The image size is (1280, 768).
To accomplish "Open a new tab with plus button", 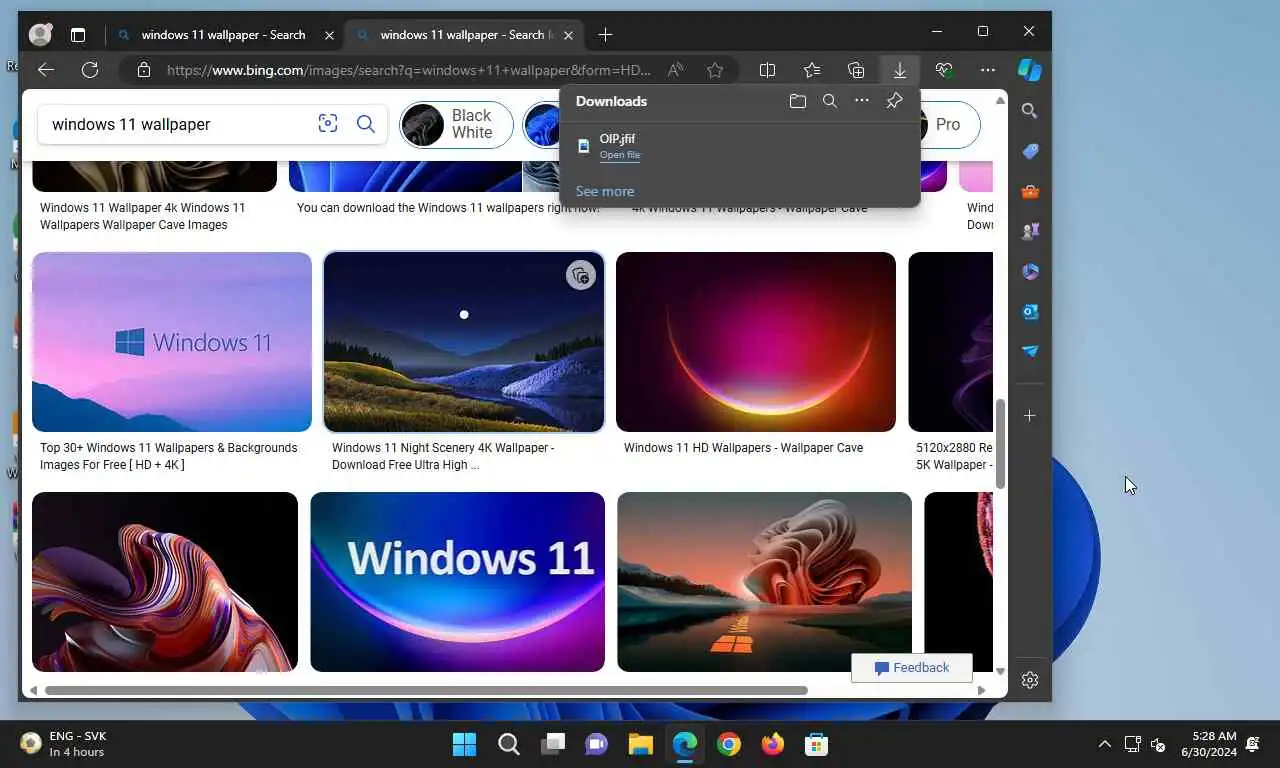I will (605, 35).
